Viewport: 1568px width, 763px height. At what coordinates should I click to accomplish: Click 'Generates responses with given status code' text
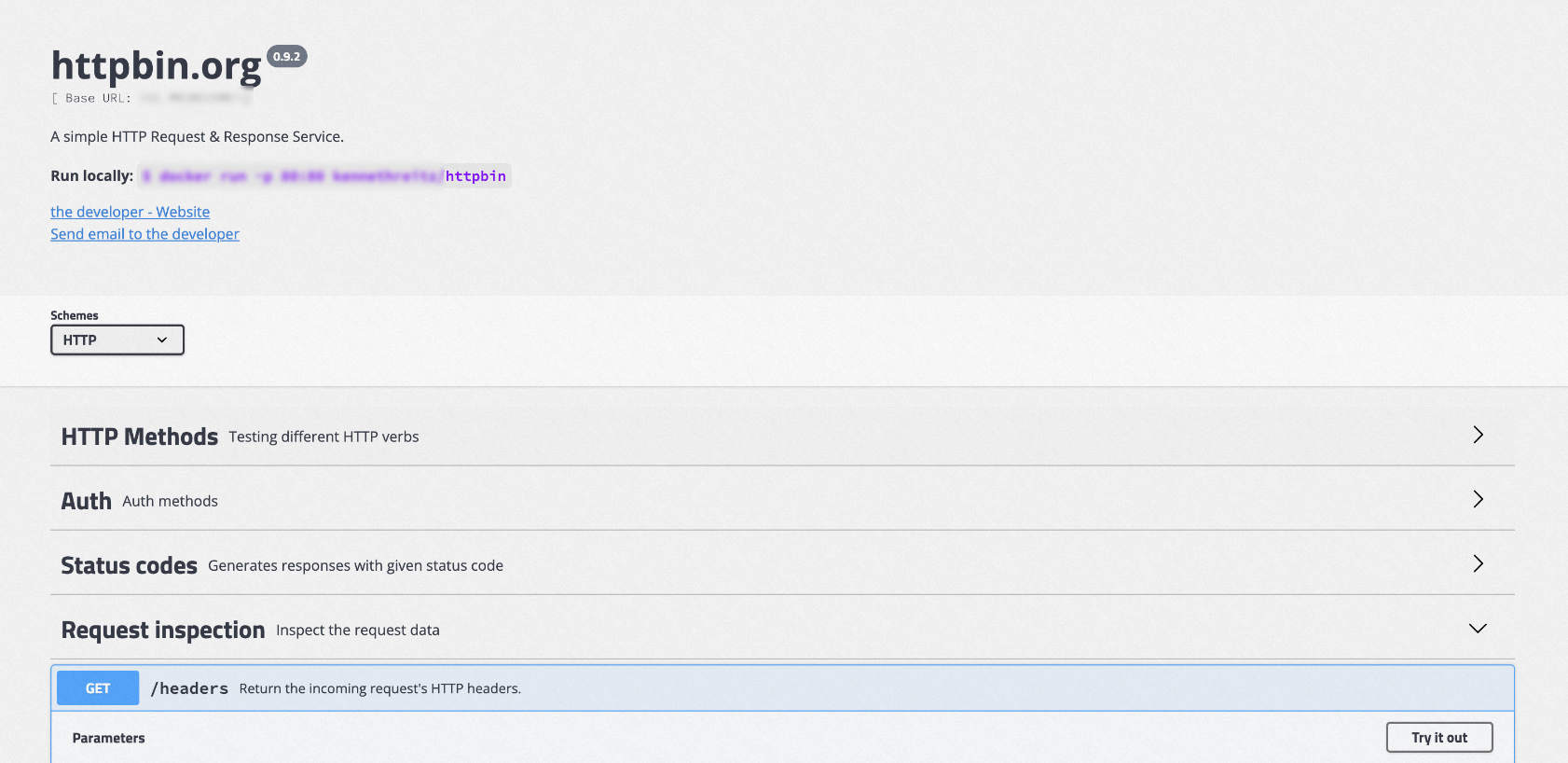point(356,565)
